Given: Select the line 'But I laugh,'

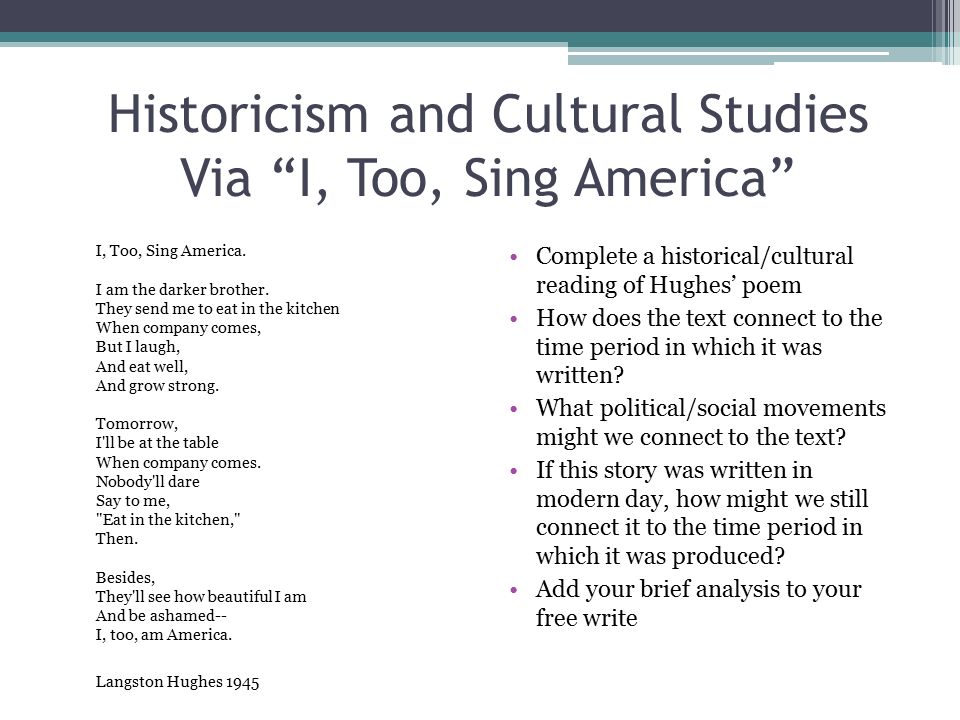Looking at the screenshot, I should click(x=138, y=347).
